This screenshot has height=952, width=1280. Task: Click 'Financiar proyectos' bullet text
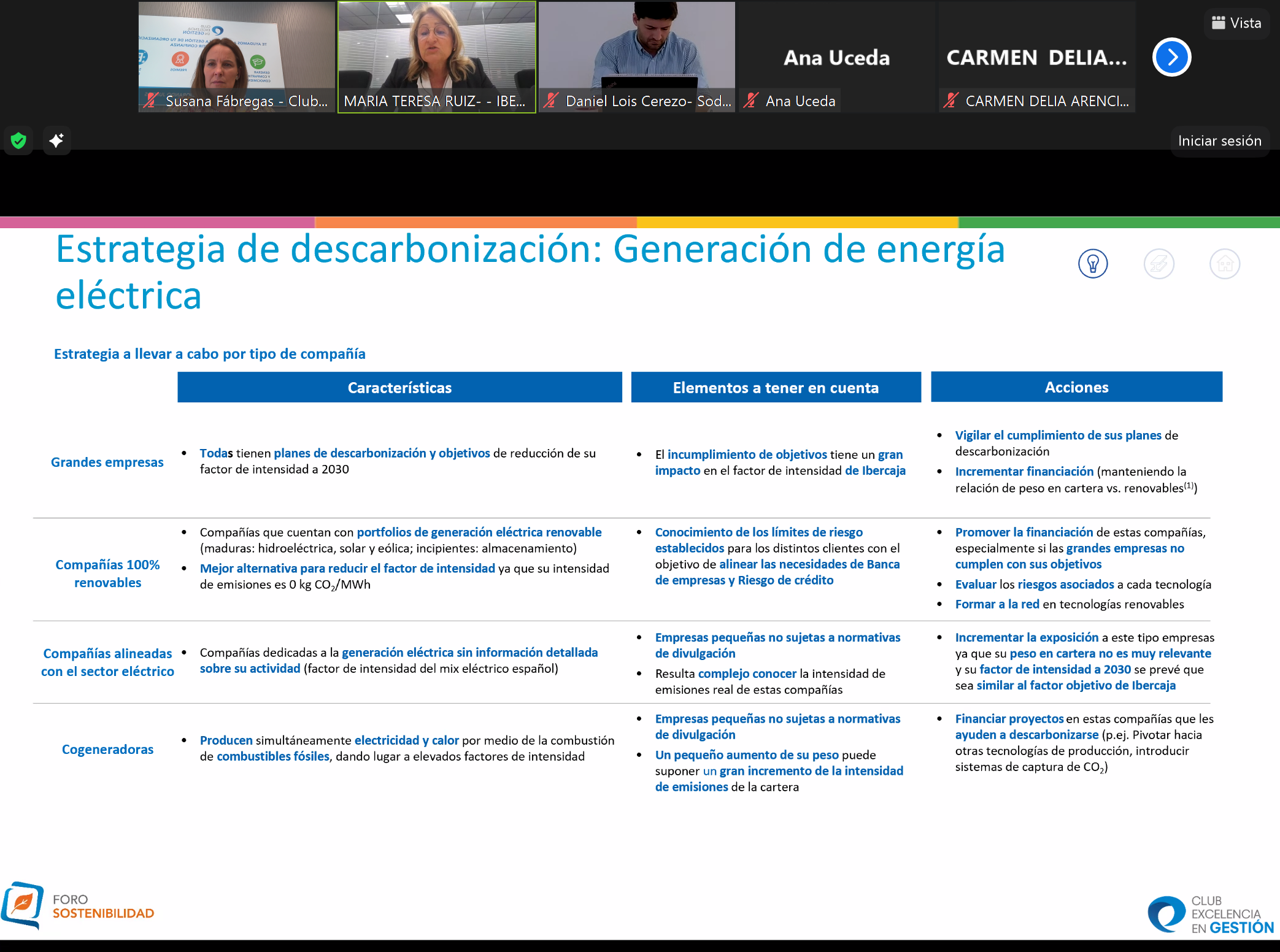[1009, 719]
